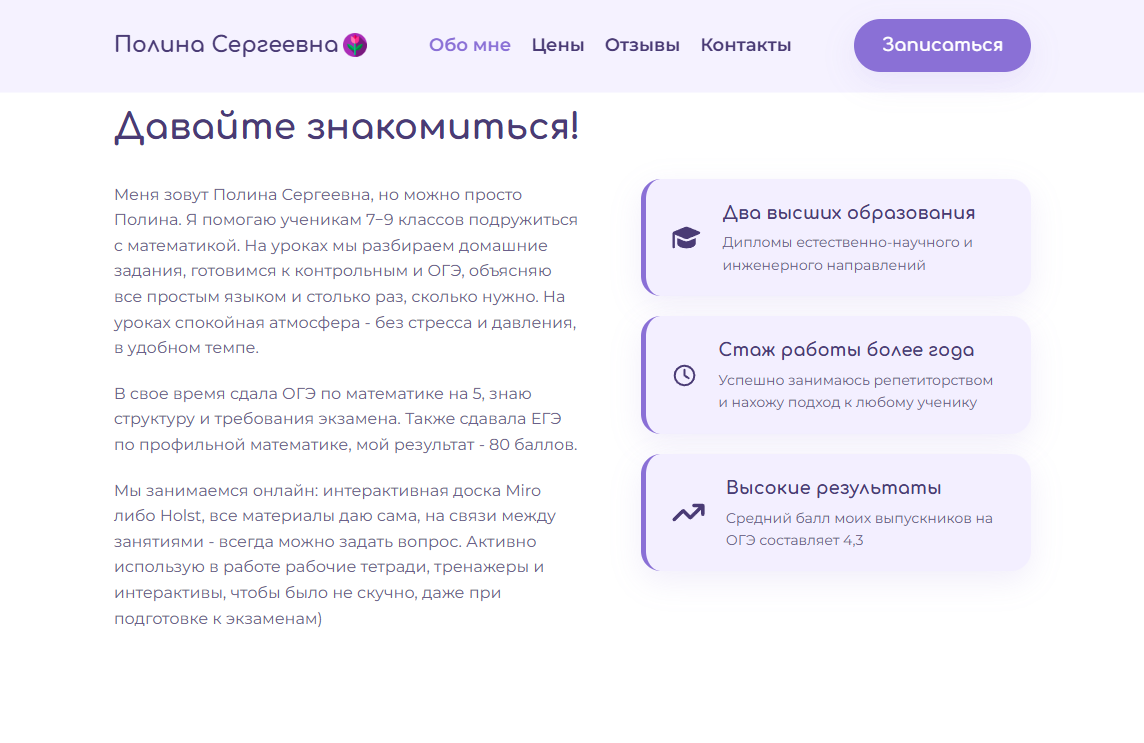This screenshot has width=1144, height=743.
Task: Click the text Дипломы естественно-научного и инженерного направлений
Action: 847,253
